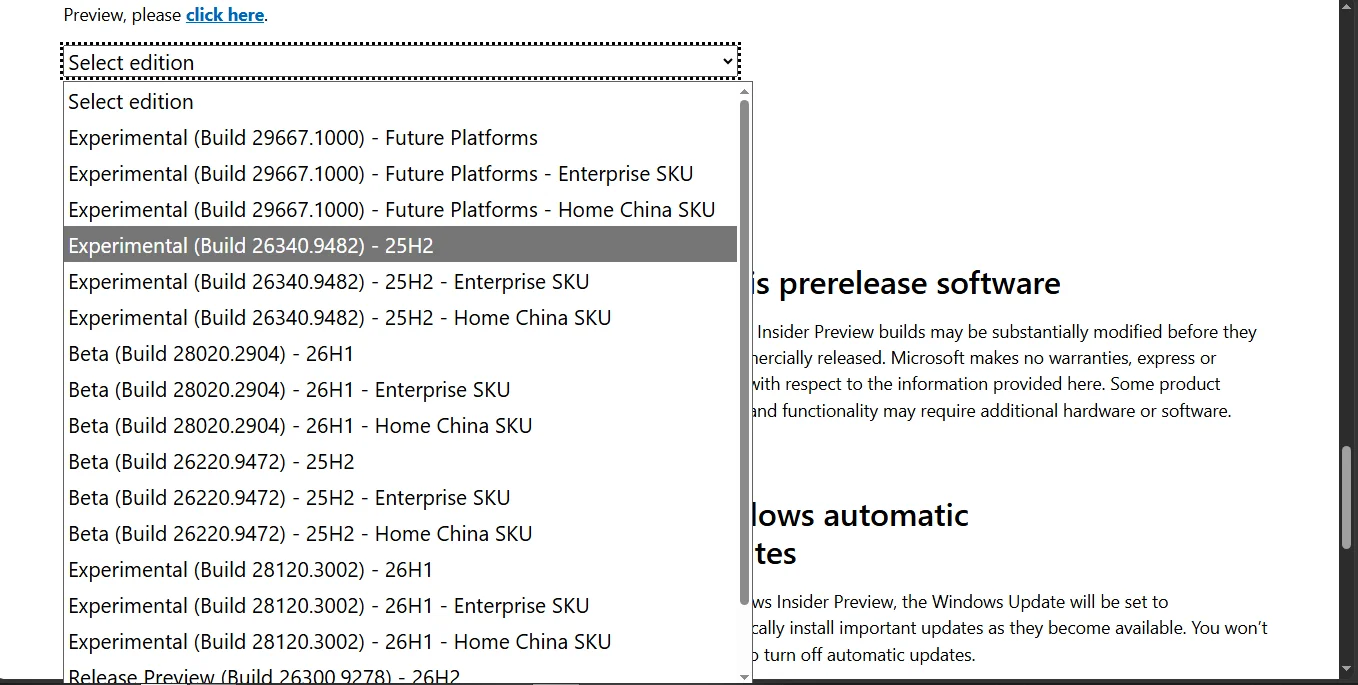Select Experimental Build 28120.3002 26H1 option

point(400,570)
